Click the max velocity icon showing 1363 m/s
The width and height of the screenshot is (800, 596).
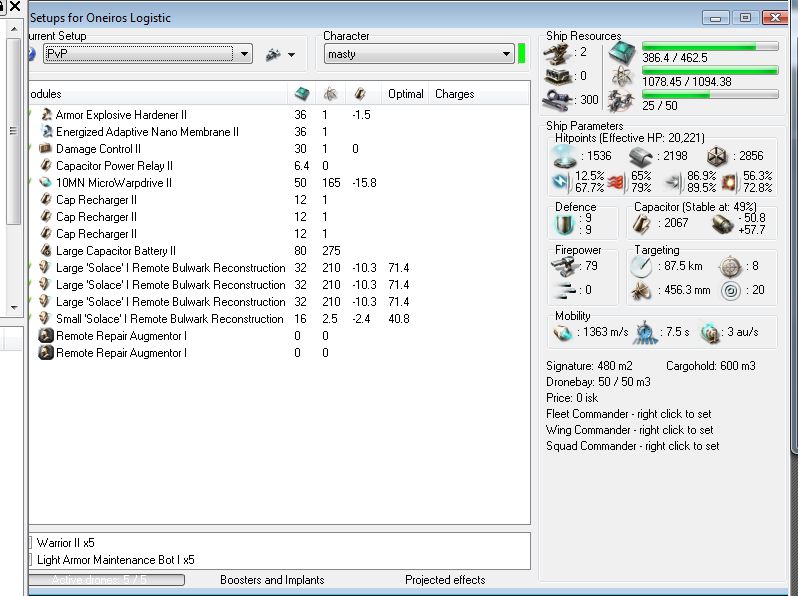tap(563, 333)
